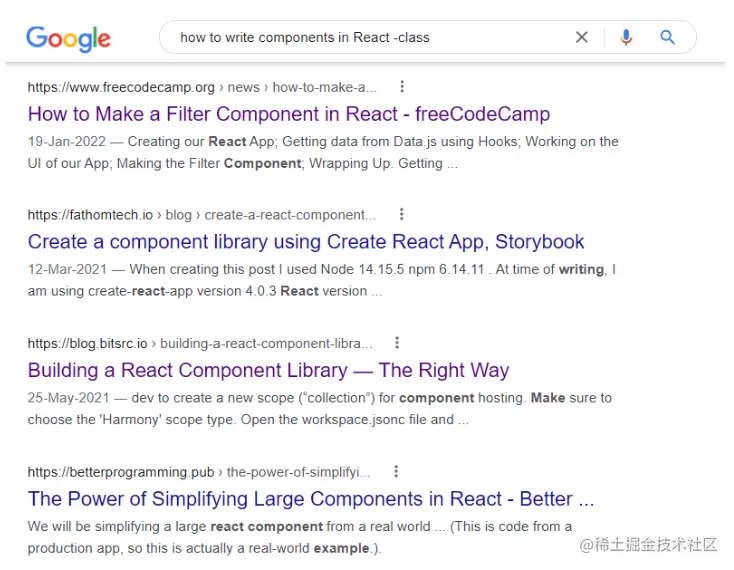Open 'The Power of Simplifying Large Components' link
This screenshot has height=570, width=734.
click(311, 499)
